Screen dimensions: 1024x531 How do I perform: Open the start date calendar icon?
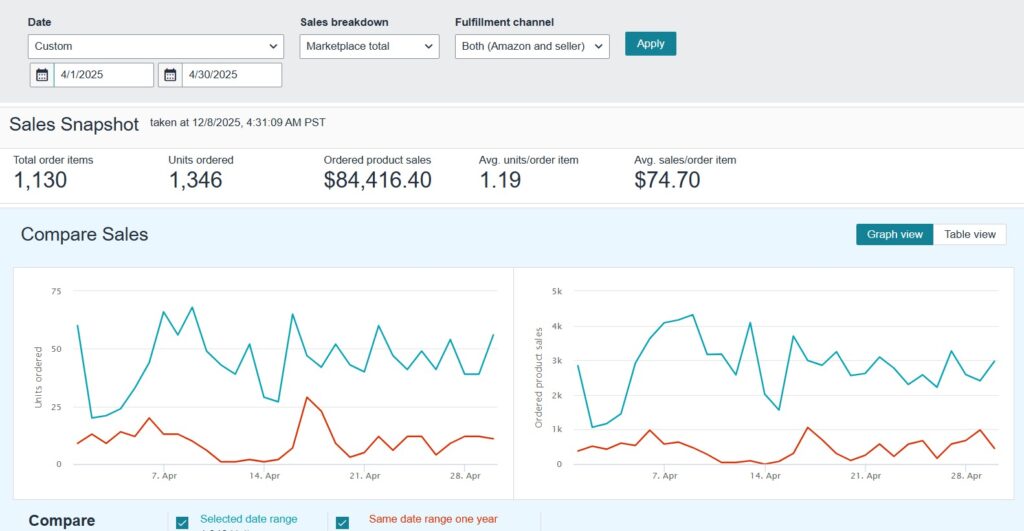click(42, 75)
